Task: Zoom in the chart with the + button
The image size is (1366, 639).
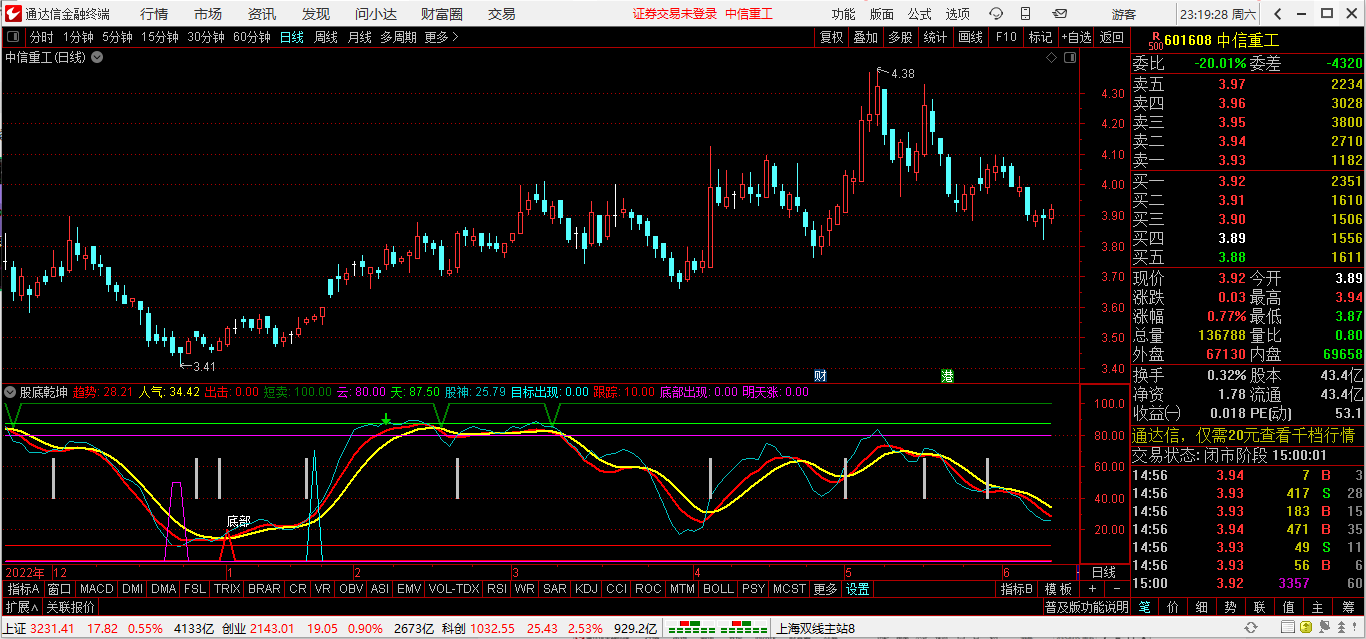Action: pyautogui.click(x=1092, y=590)
